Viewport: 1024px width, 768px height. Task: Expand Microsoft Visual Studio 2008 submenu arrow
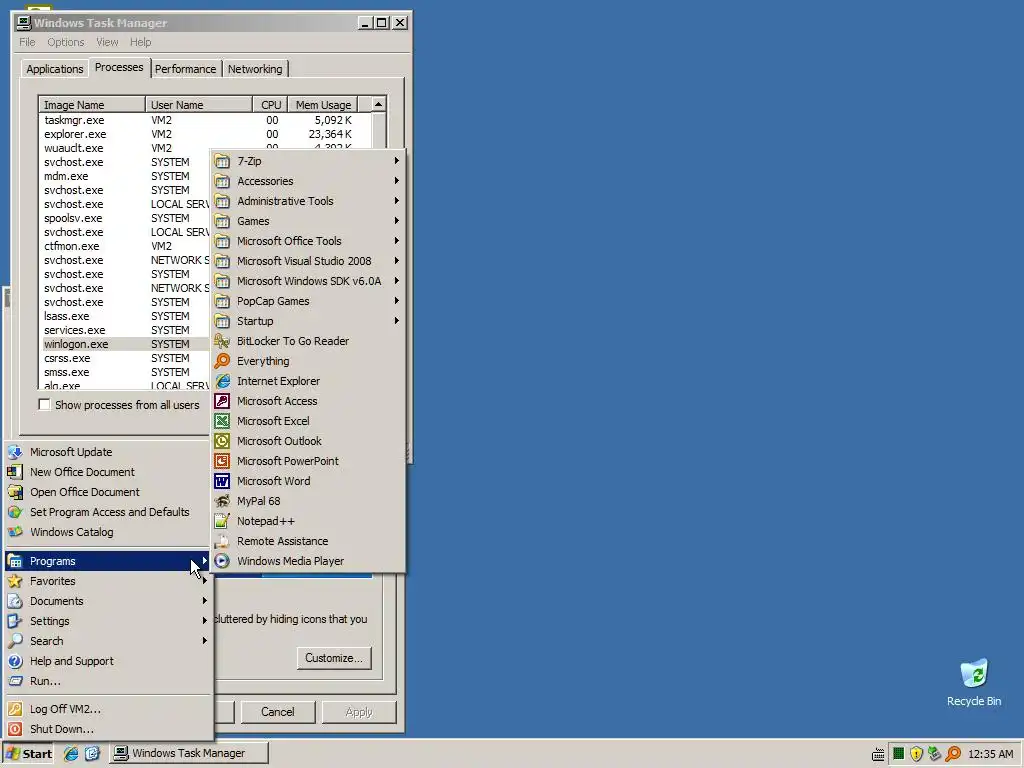pyautogui.click(x=396, y=261)
